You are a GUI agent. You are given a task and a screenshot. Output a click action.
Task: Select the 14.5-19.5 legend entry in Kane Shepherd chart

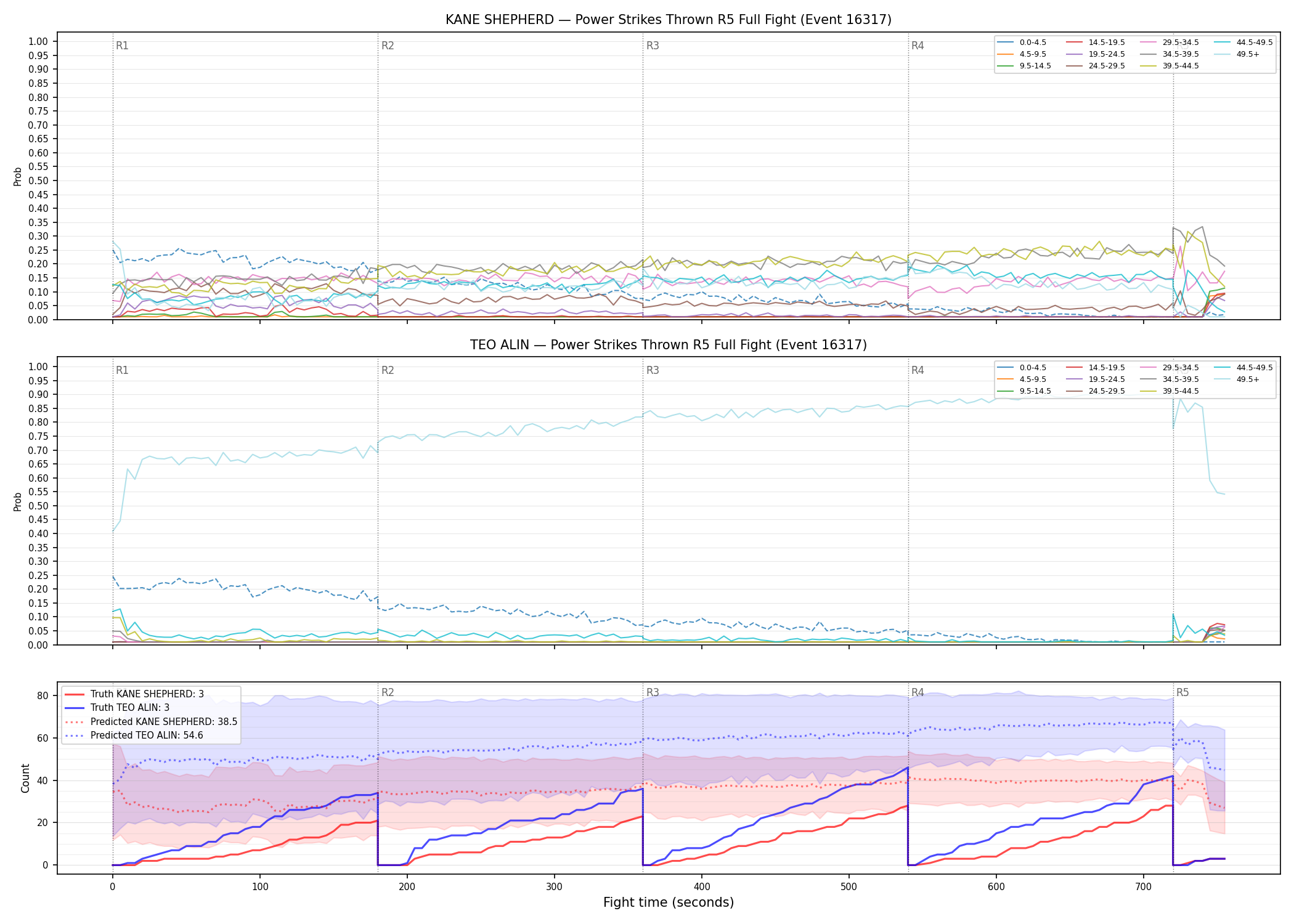tap(1096, 43)
